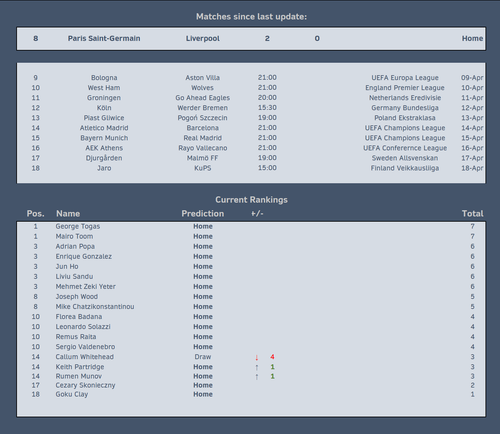
Task: Click green up arrow for Rumen Munov
Action: coord(257,376)
